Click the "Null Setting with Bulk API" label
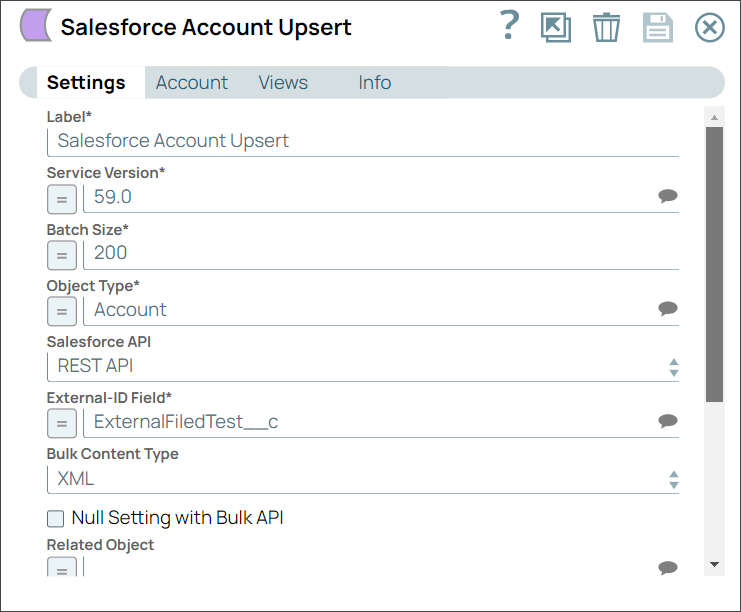 [177, 518]
